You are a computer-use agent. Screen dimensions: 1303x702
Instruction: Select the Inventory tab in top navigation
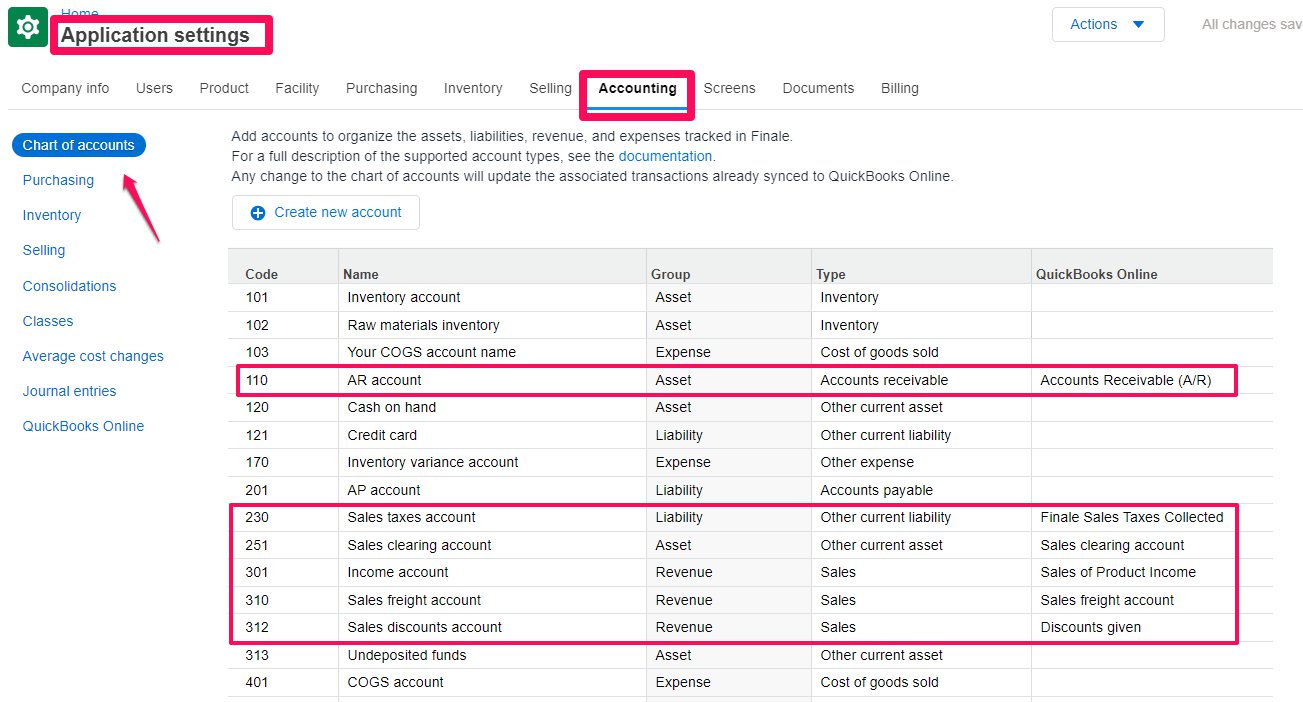click(473, 88)
